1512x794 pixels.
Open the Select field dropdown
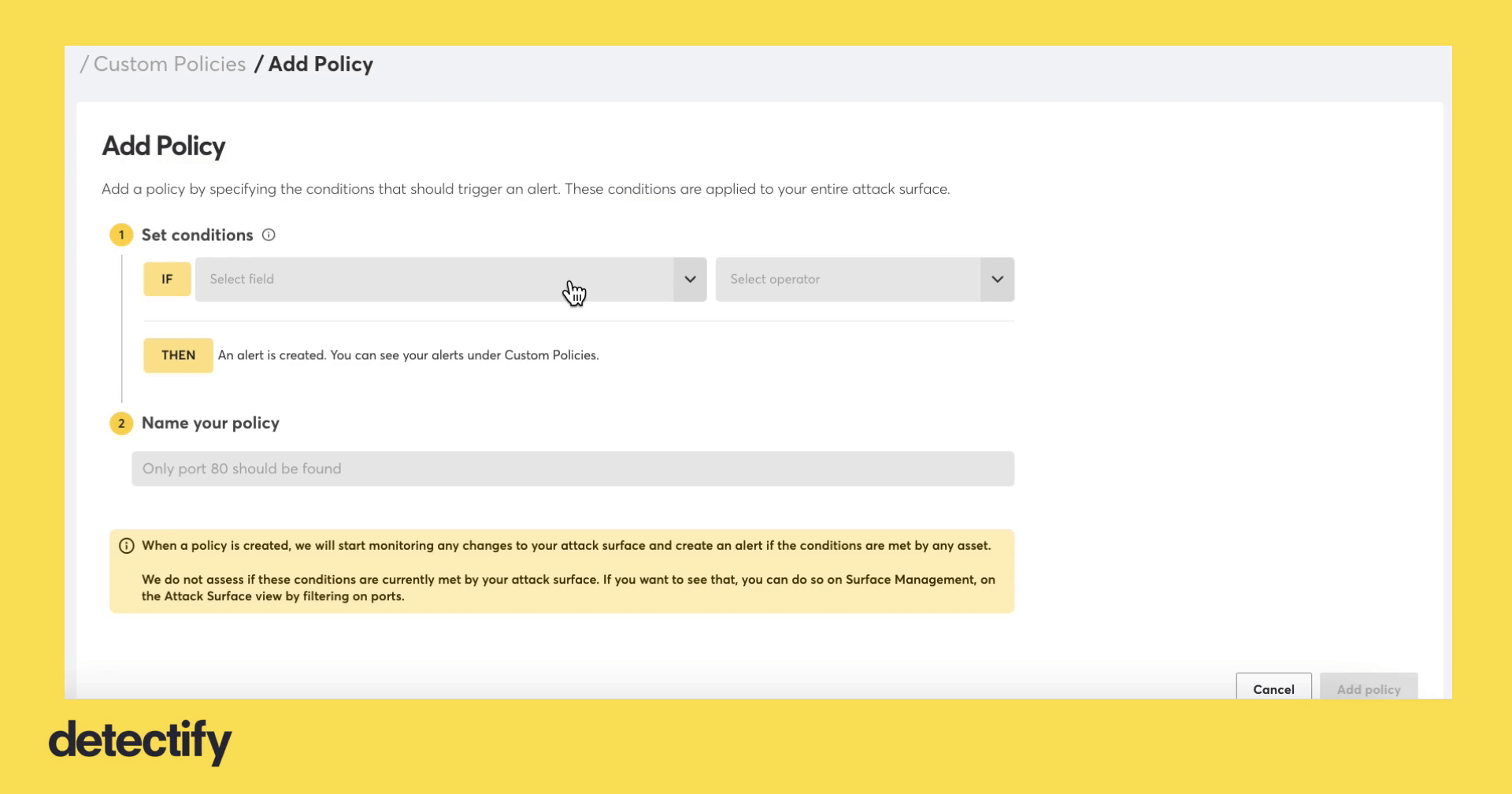[450, 280]
